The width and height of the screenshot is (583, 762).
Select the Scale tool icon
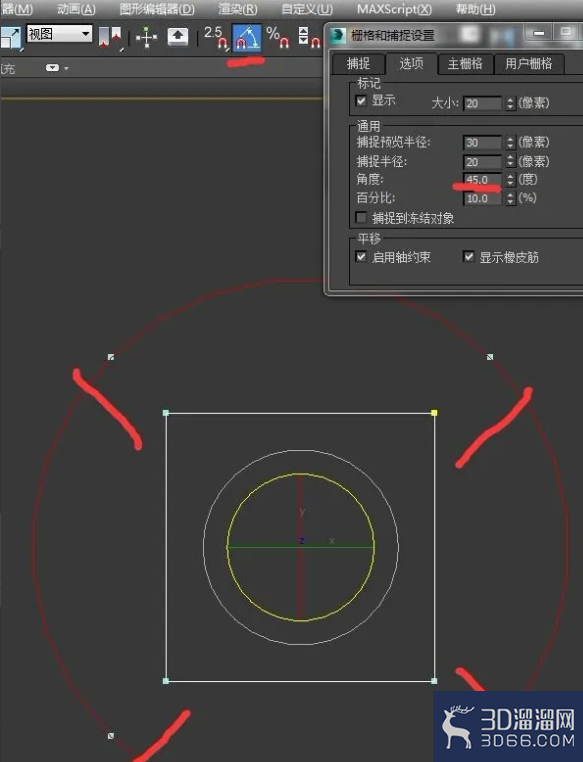11,38
